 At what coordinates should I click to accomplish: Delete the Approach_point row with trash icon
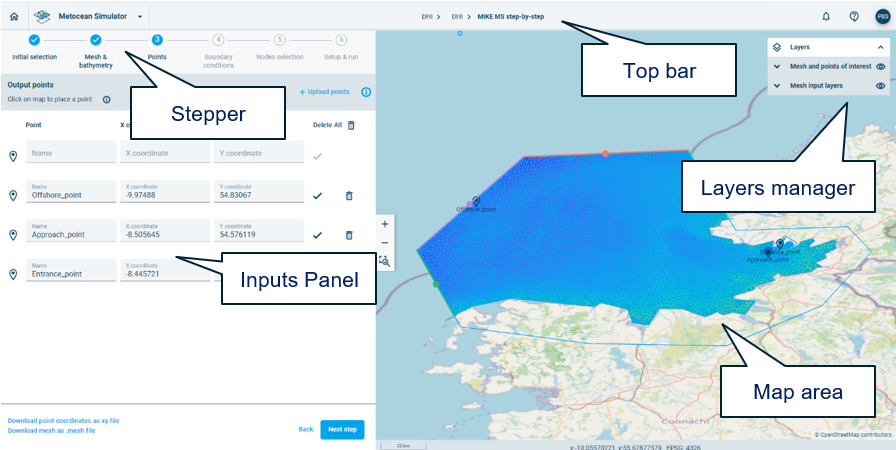point(349,235)
